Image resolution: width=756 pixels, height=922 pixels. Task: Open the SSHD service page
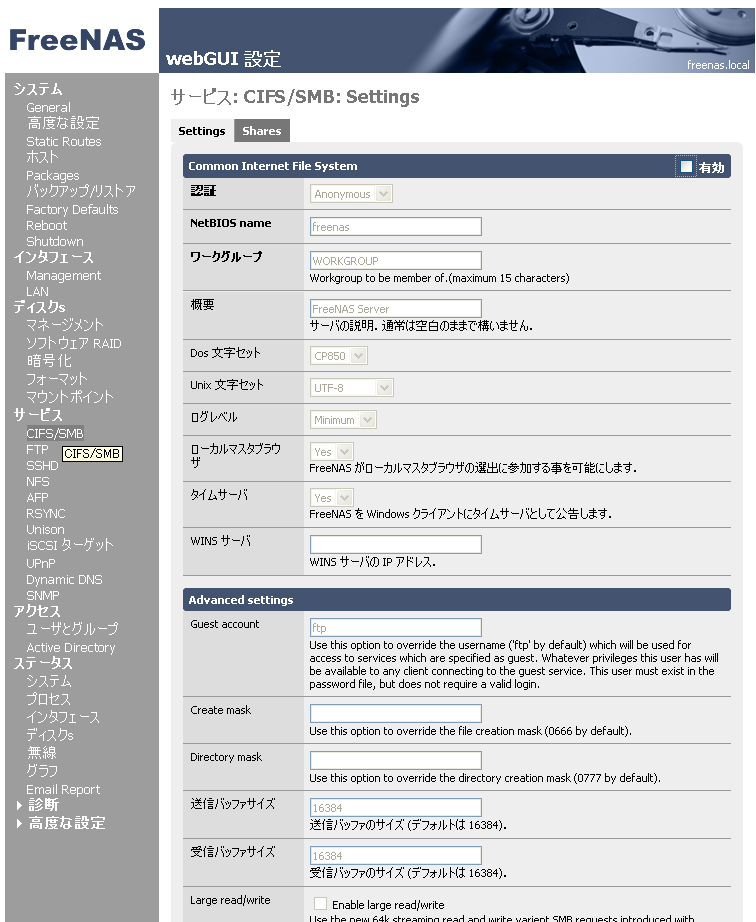[x=42, y=465]
